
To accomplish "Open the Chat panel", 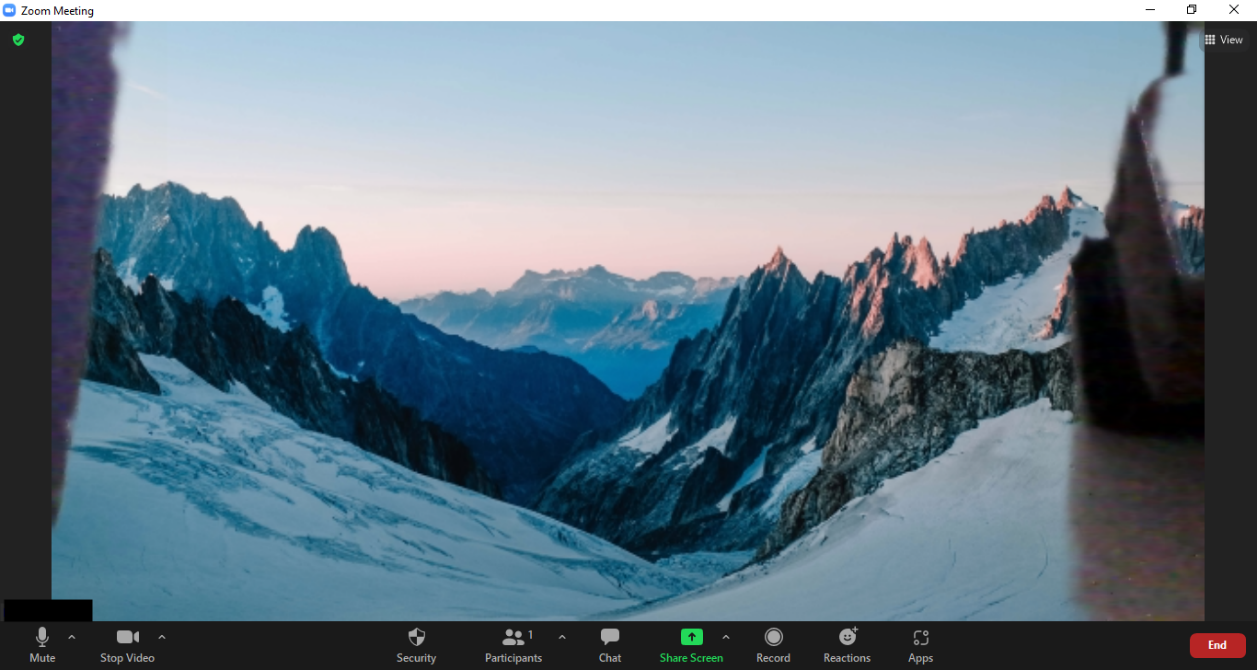I will (610, 645).
